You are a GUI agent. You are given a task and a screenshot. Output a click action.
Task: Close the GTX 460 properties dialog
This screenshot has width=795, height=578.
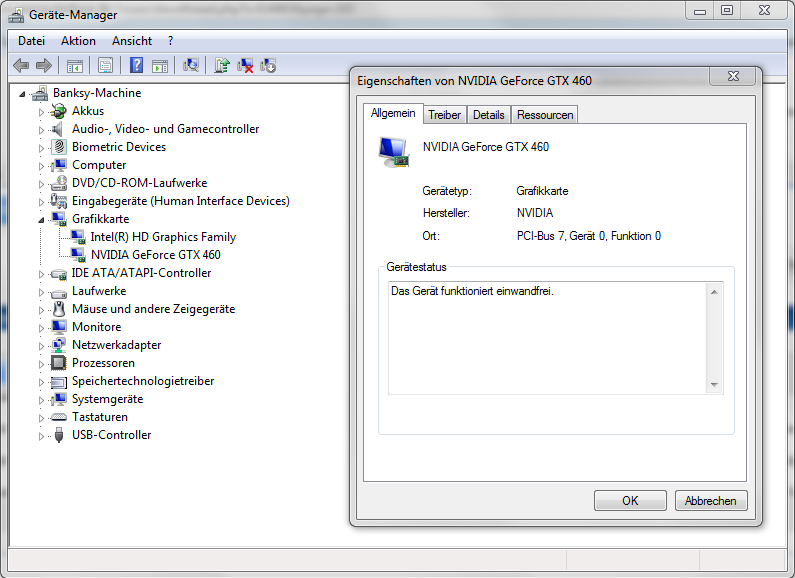point(733,76)
